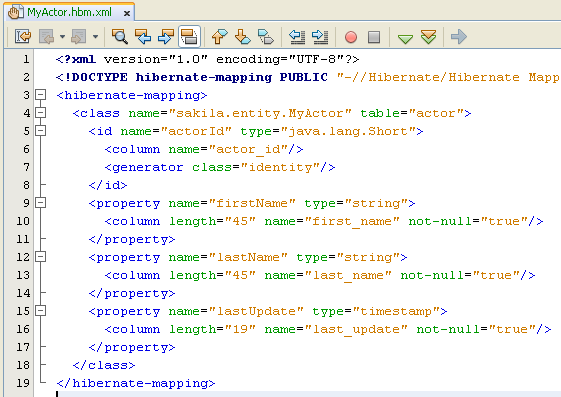561x397 pixels.
Task: Click the Last Edit location icon
Action: (23, 36)
